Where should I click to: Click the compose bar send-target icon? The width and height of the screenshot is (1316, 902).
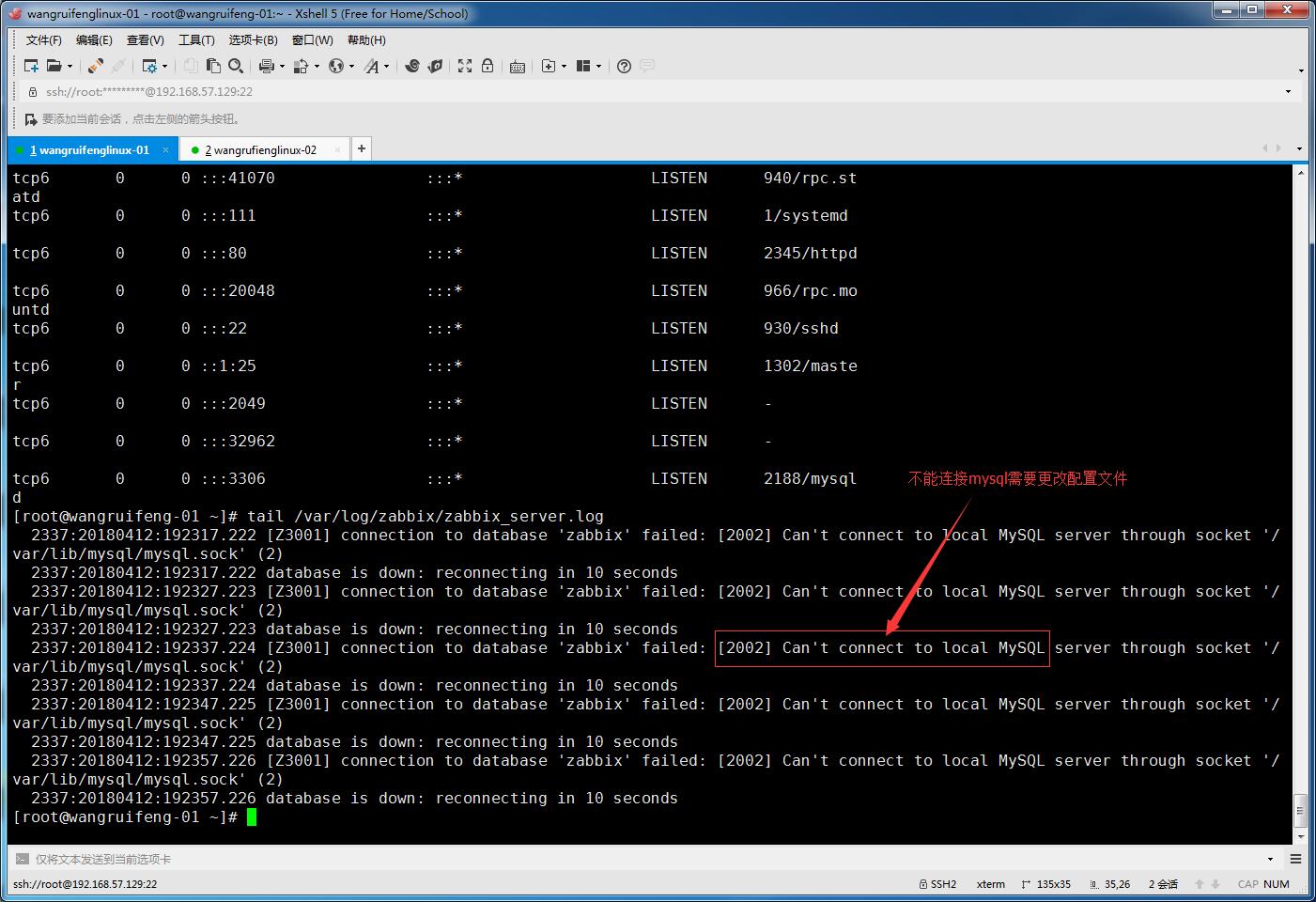click(21, 859)
